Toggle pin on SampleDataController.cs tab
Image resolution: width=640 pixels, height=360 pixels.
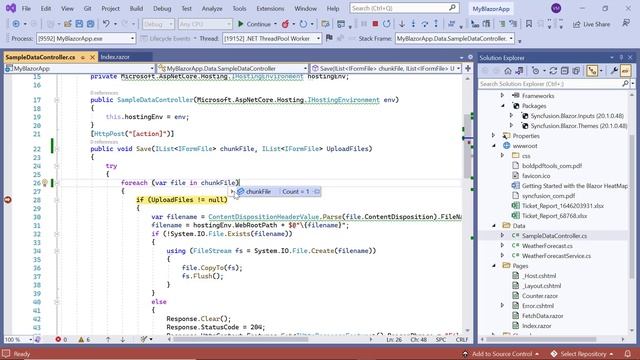click(x=83, y=57)
